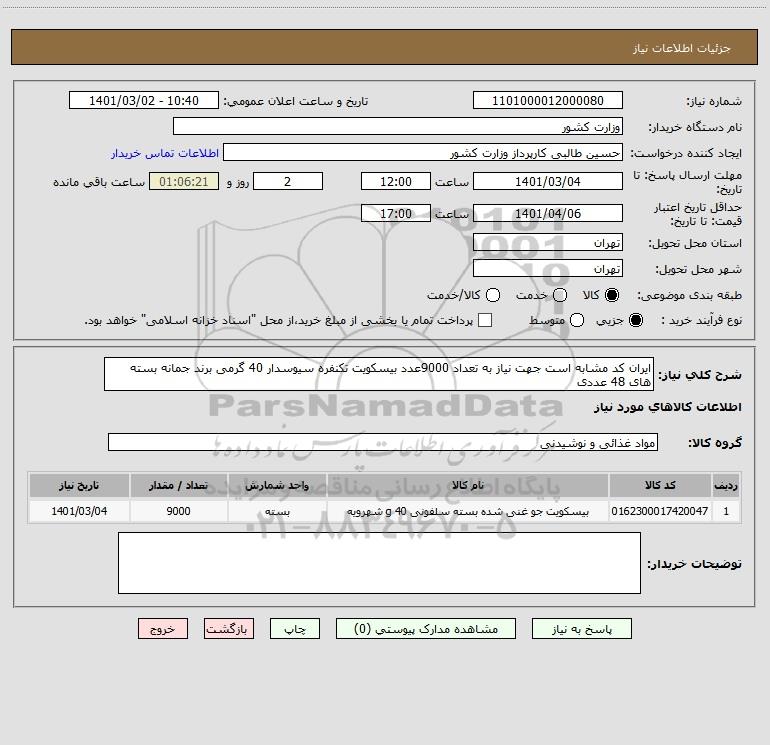Select the کالا radio button

(x=612, y=295)
